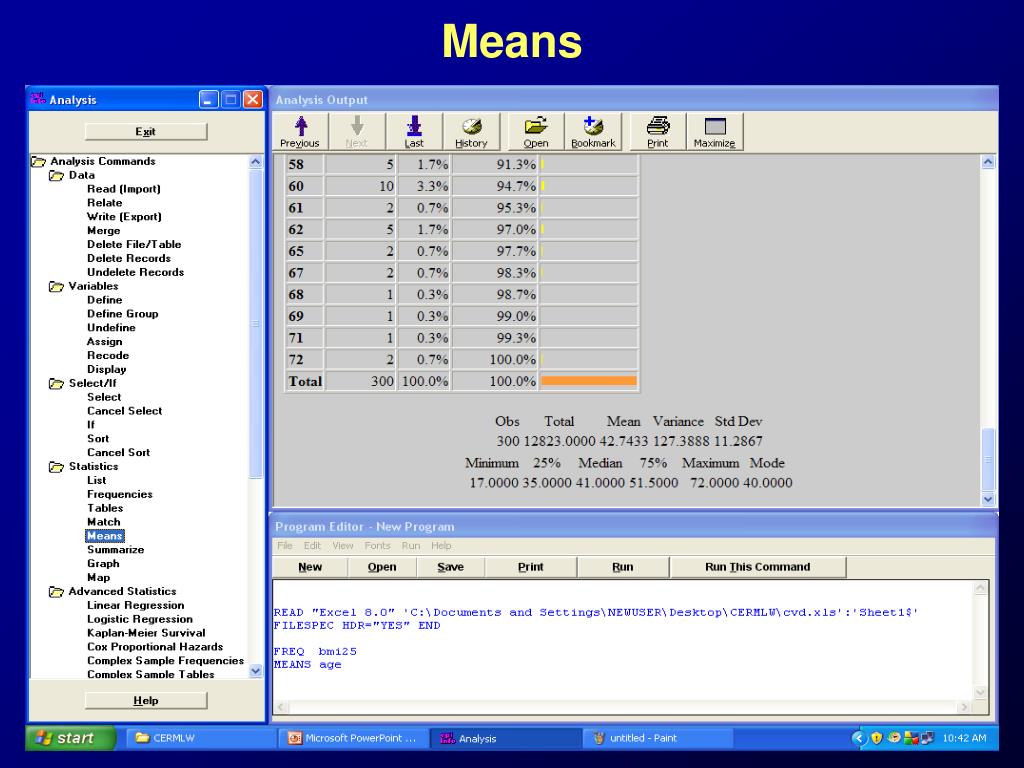
Task: Save the current program
Action: point(451,567)
